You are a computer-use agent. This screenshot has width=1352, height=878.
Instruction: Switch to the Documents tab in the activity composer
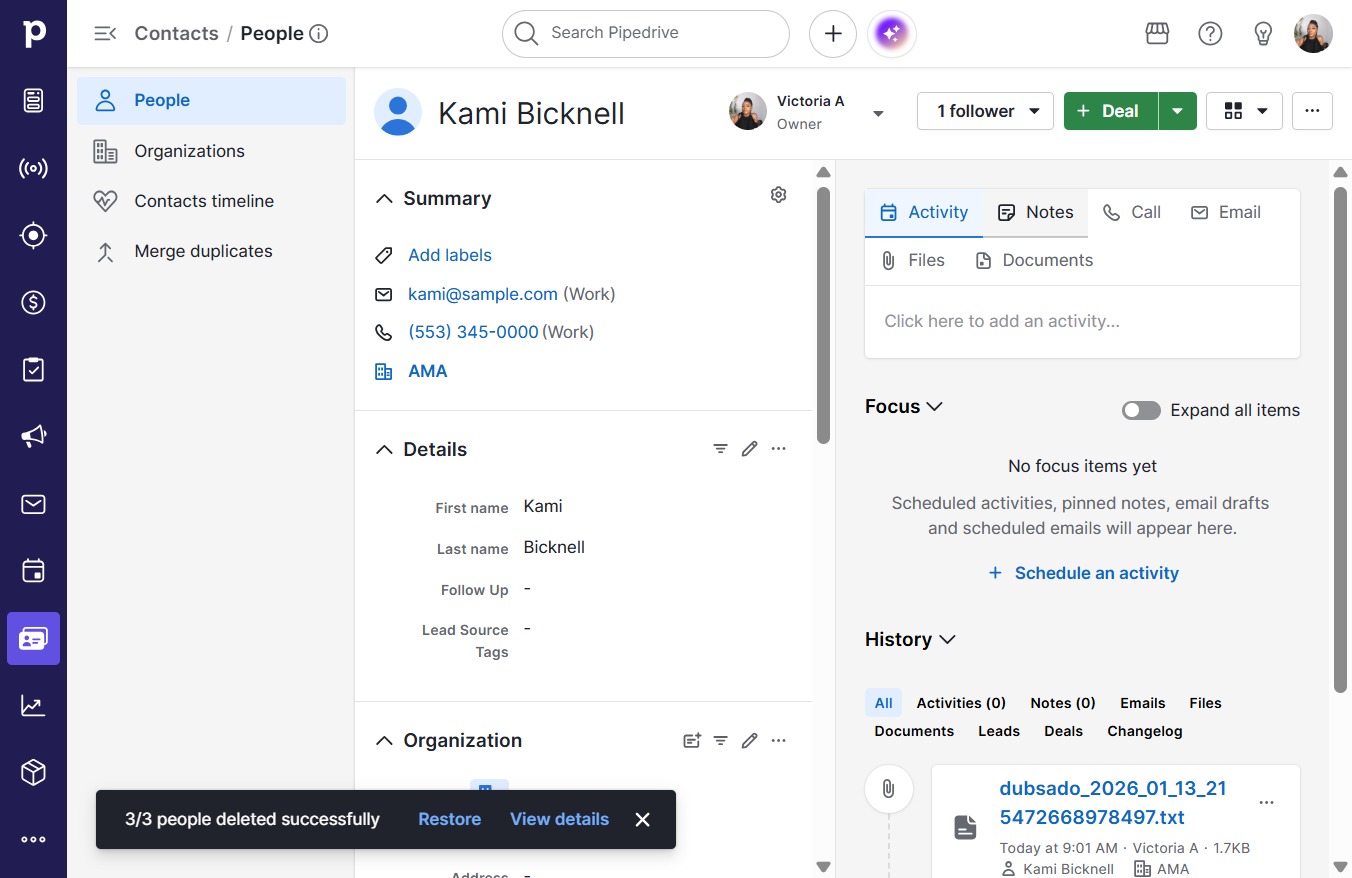click(1034, 260)
